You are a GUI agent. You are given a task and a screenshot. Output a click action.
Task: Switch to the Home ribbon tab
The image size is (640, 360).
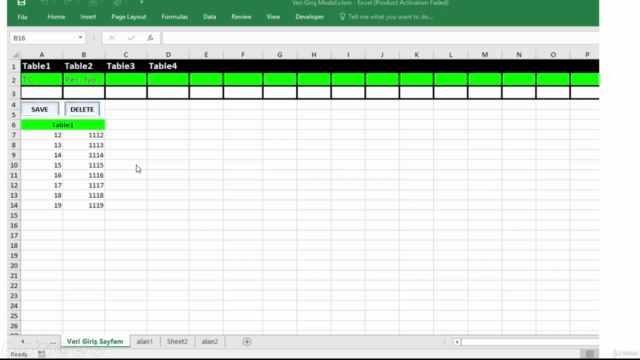pos(56,17)
